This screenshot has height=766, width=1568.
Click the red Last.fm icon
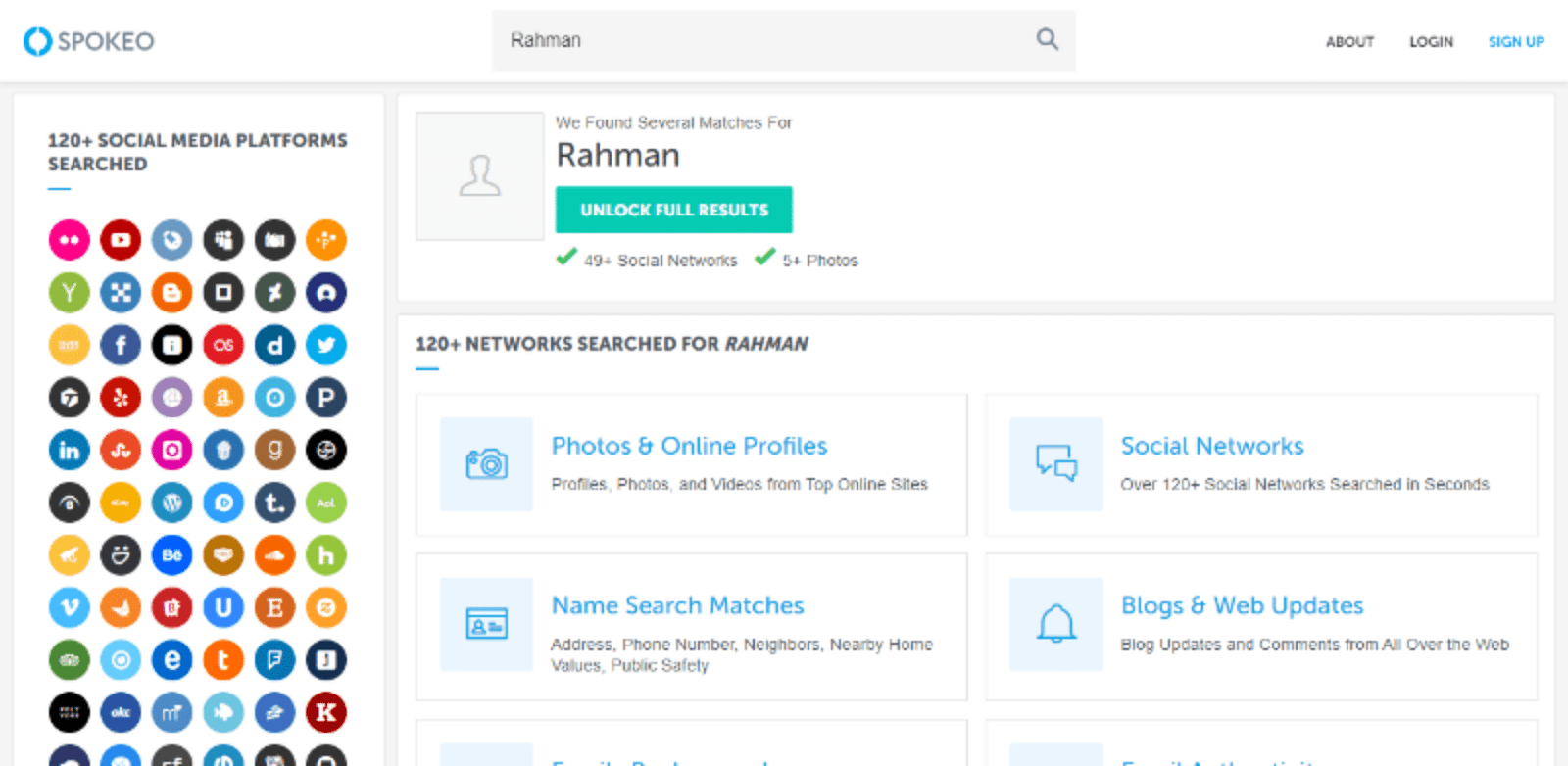click(x=223, y=345)
